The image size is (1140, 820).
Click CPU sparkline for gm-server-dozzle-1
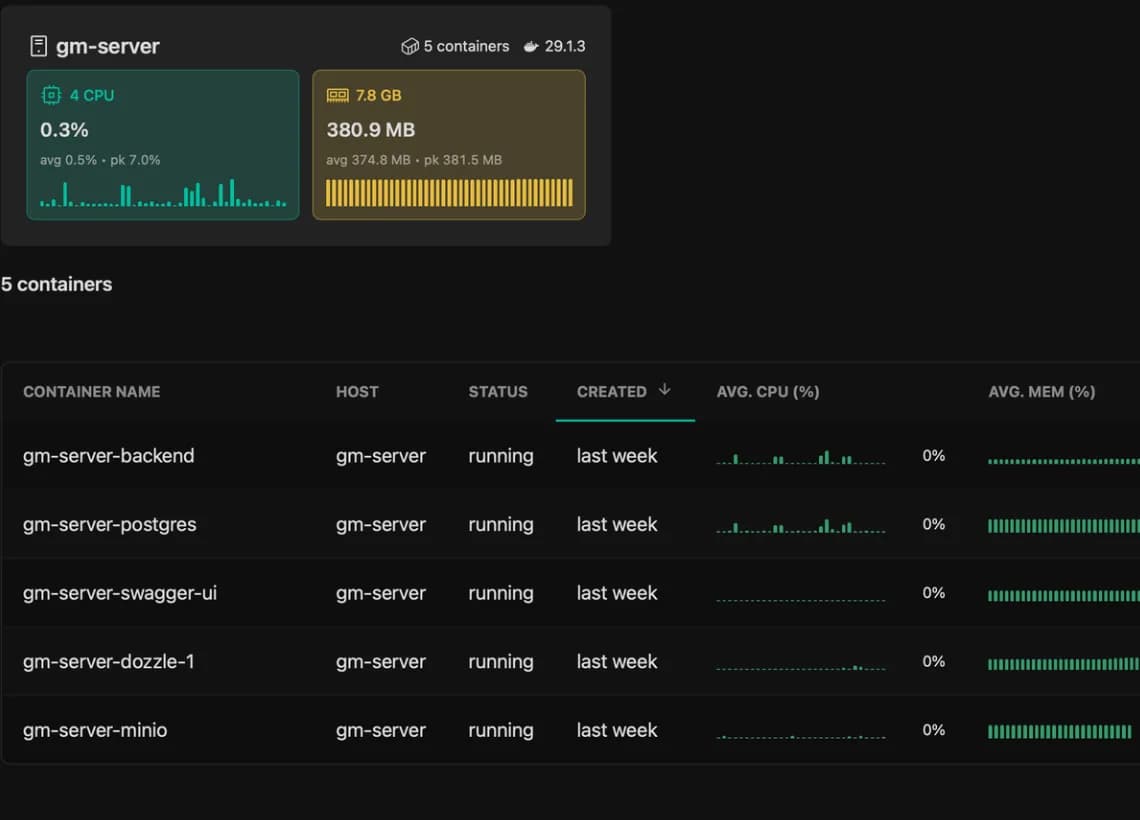tap(800, 667)
